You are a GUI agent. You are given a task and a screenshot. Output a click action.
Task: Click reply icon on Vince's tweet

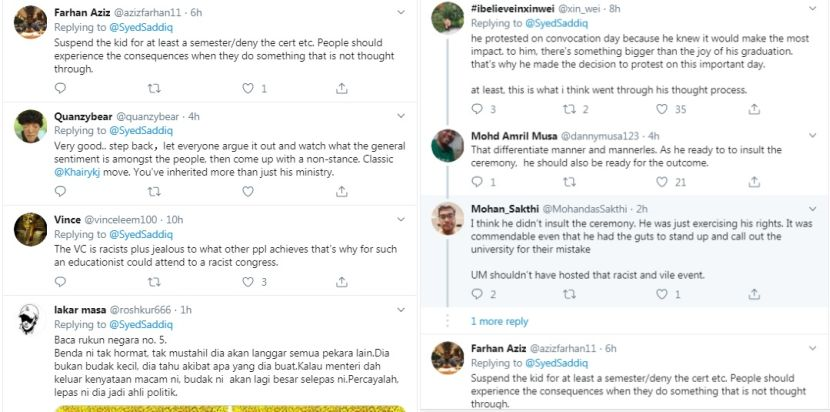[x=61, y=282]
